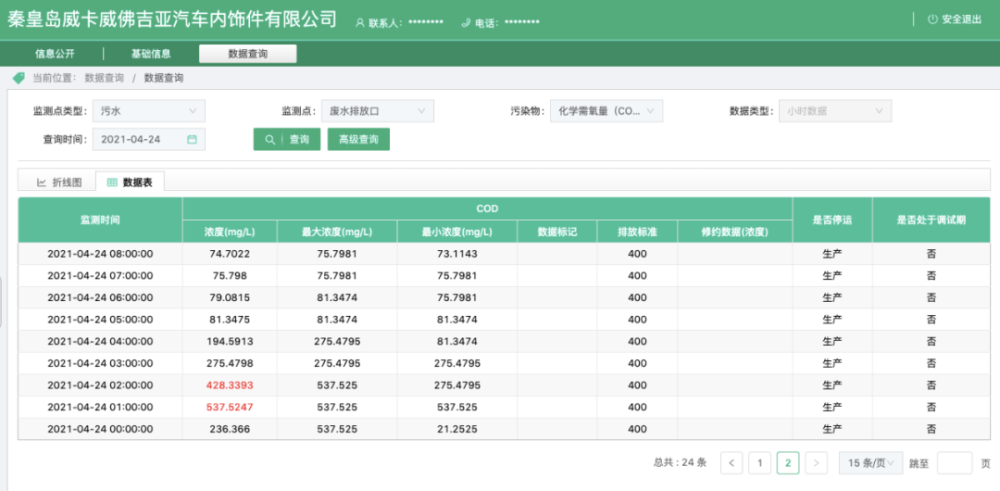
Task: Switch to the 折线图 tab
Action: click(58, 182)
